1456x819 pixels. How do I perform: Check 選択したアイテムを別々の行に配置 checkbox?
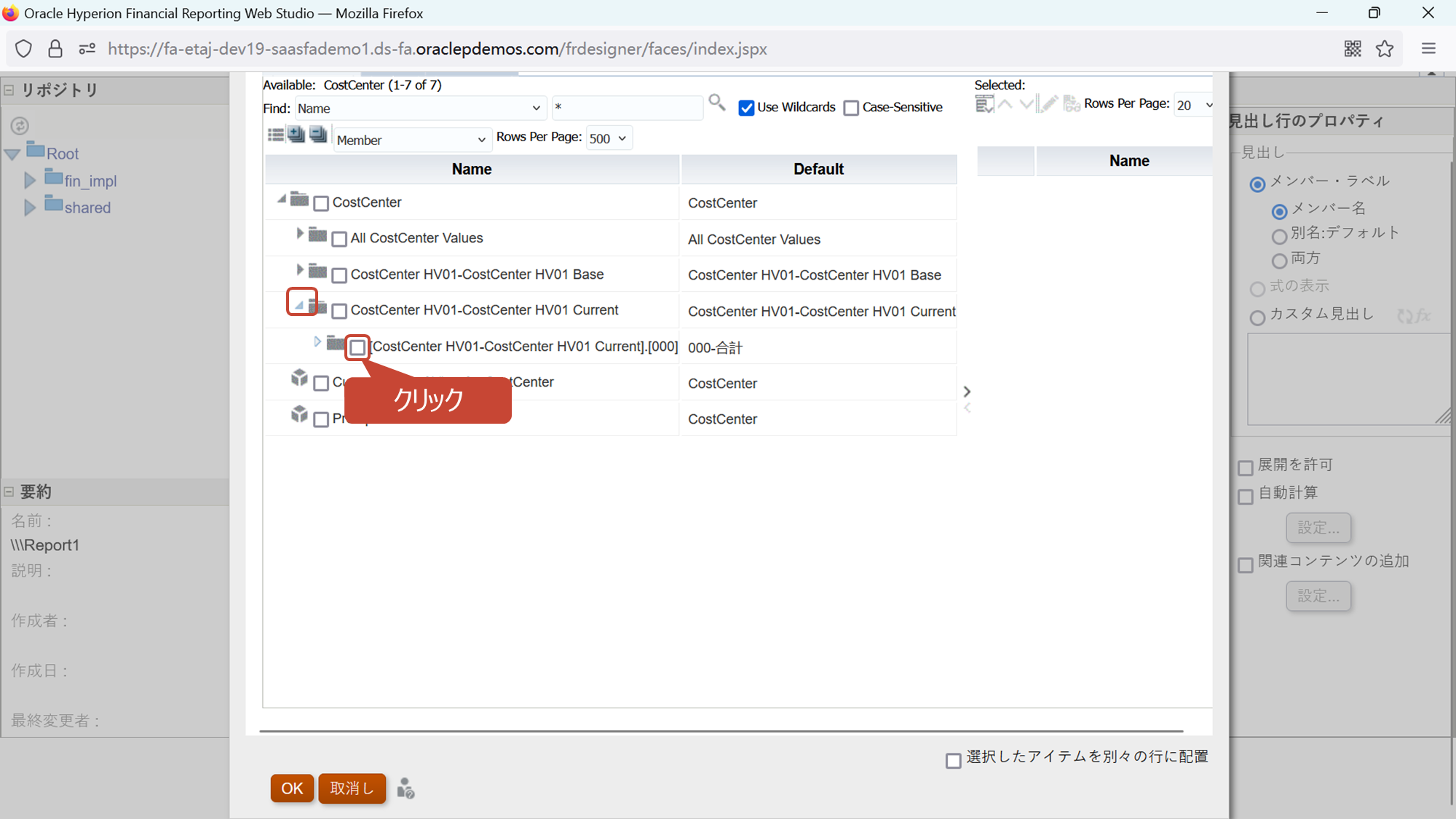953,761
